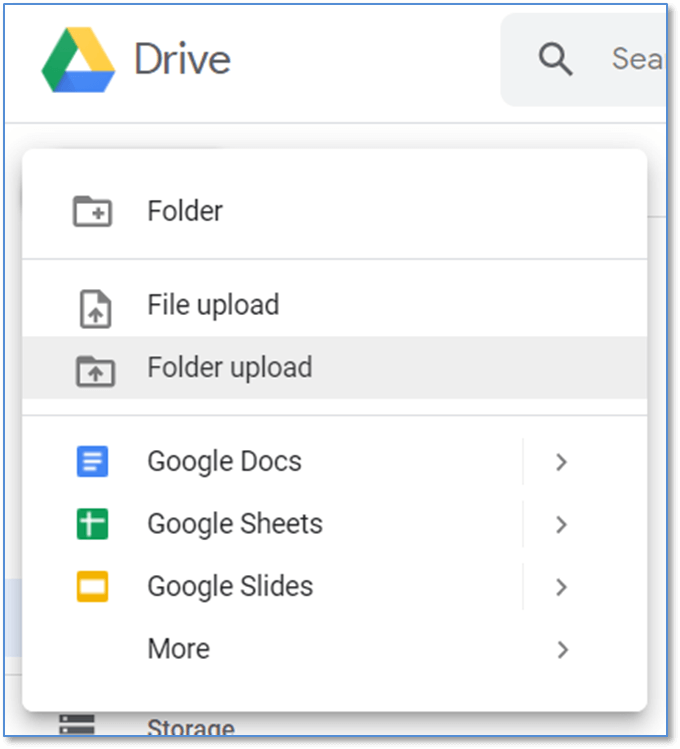
Task: Expand the Google Slides submenu arrow
Action: [x=562, y=587]
